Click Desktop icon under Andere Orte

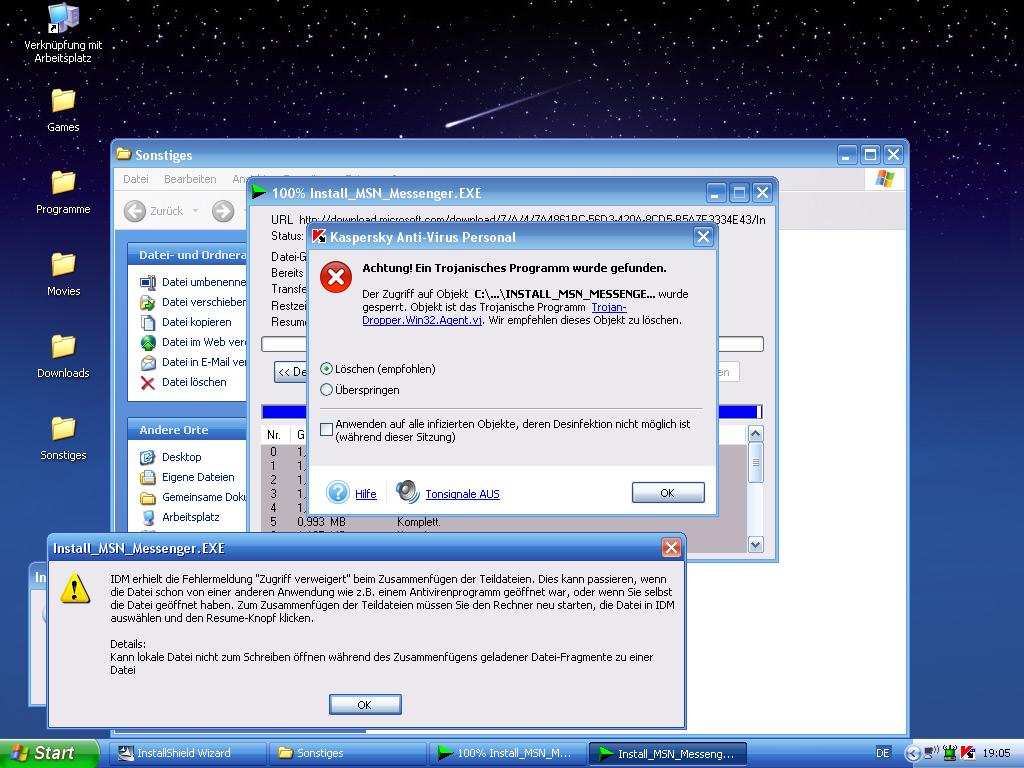pos(148,457)
